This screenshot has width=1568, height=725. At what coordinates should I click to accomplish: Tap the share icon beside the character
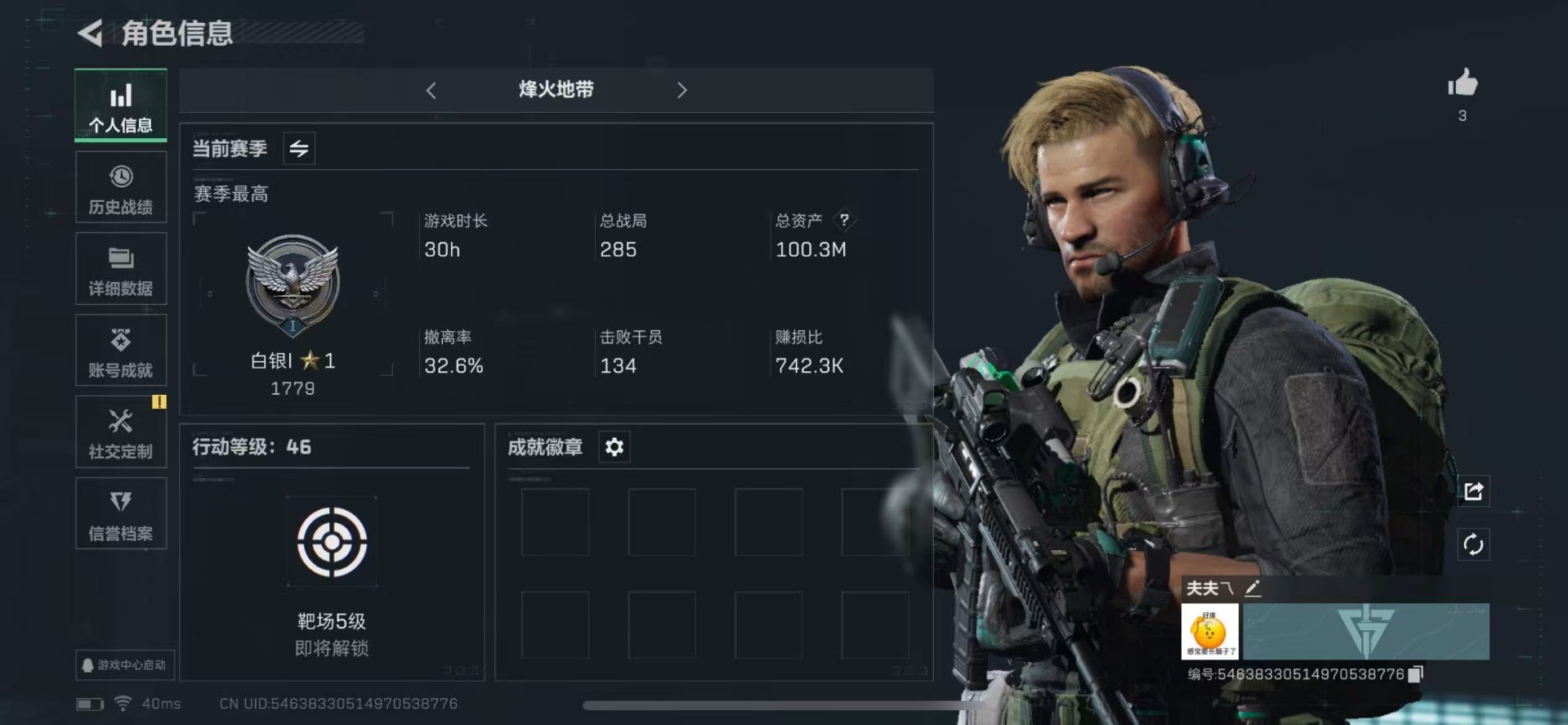pyautogui.click(x=1473, y=491)
